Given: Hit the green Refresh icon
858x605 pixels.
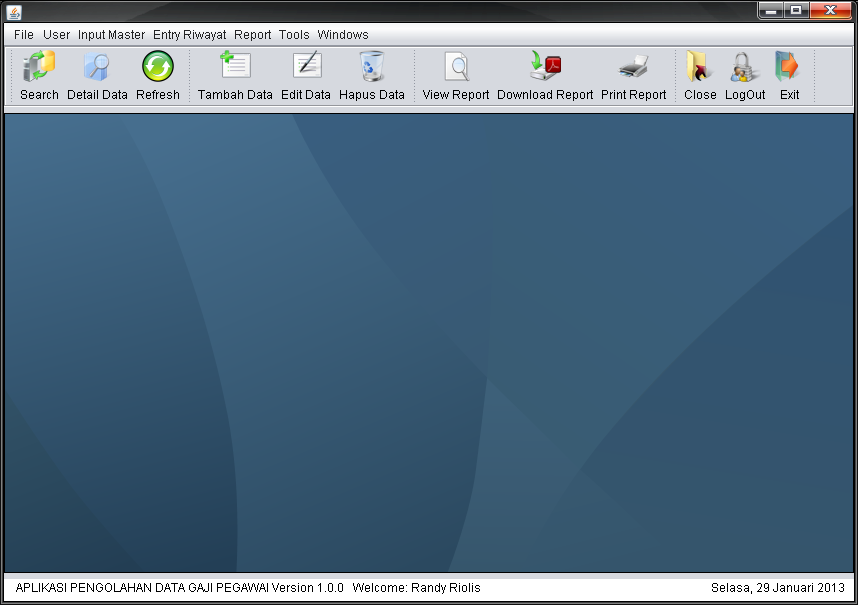Looking at the screenshot, I should pos(158,66).
